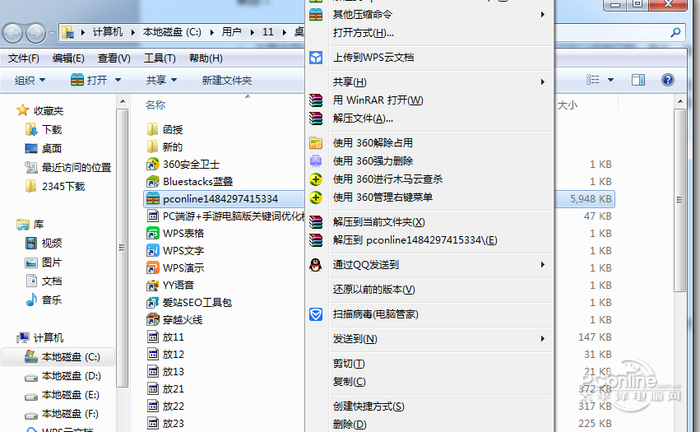Open 2345下载 folder in sidebar

55,186
